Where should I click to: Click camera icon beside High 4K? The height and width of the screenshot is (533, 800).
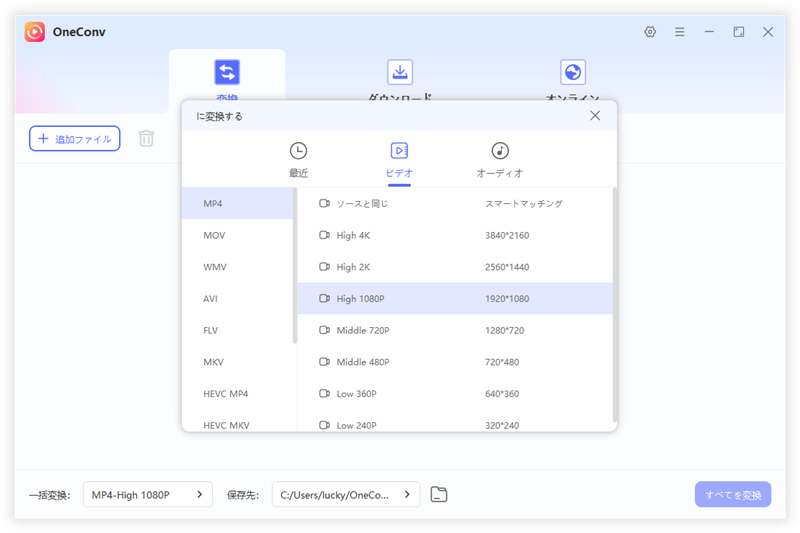(x=324, y=235)
